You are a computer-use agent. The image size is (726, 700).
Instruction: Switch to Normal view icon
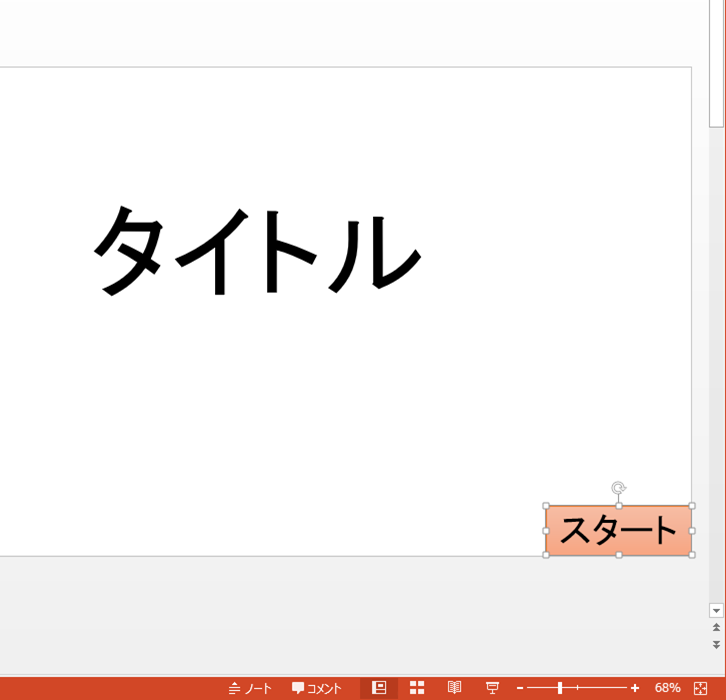pyautogui.click(x=379, y=688)
